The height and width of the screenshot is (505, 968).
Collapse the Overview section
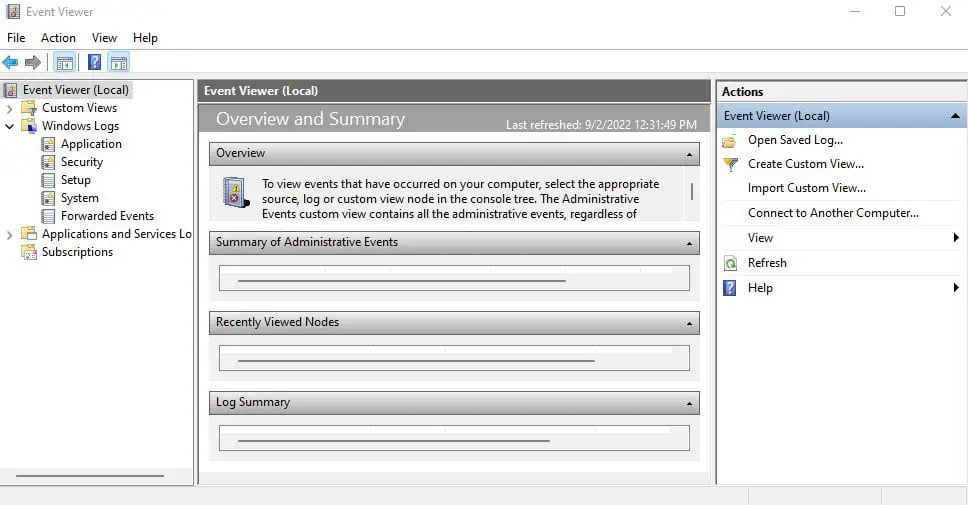click(690, 154)
